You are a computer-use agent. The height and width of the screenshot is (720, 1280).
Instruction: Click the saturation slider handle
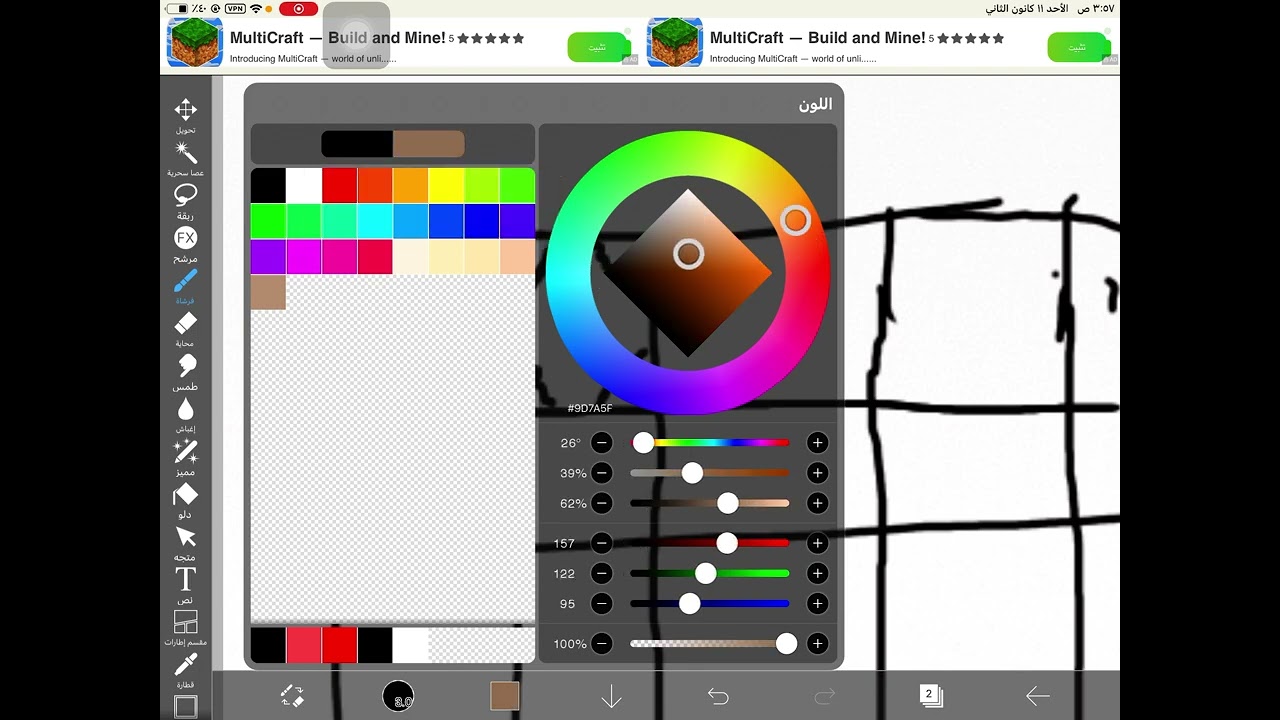692,473
